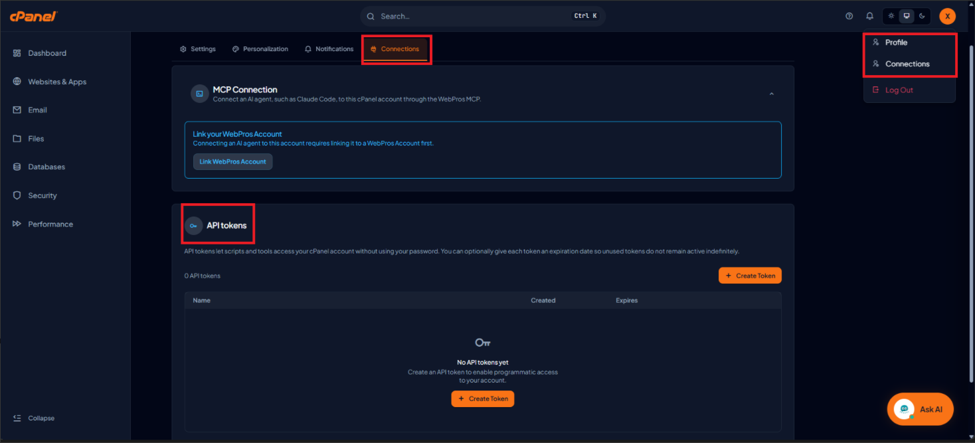
Task: Switch to the Settings tab
Action: (x=198, y=49)
